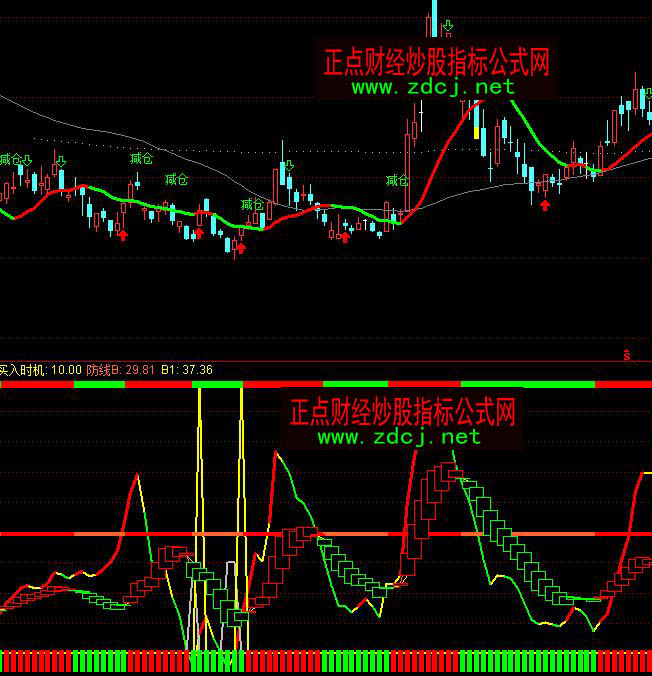652x676 pixels.
Task: Select the rightmost red up arrow marker
Action: (545, 205)
